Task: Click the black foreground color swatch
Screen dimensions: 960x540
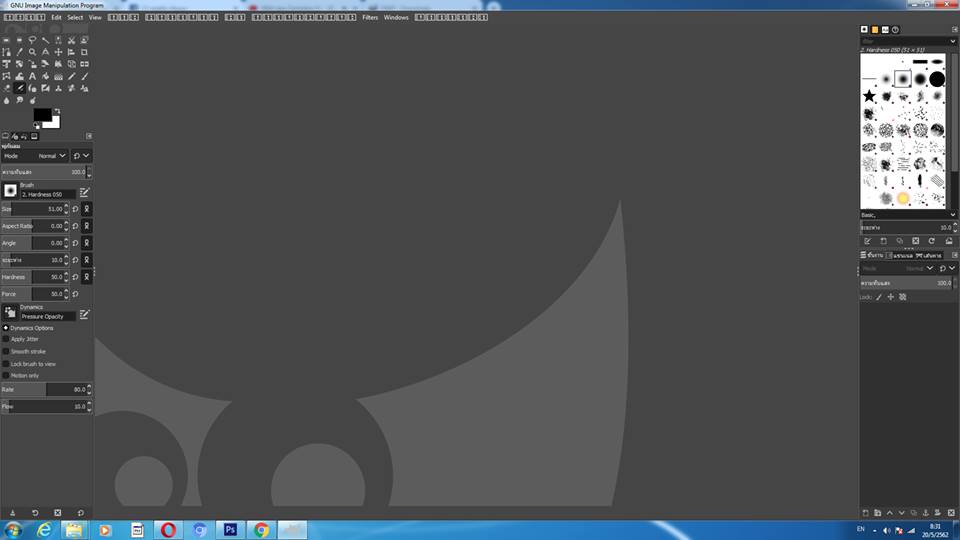Action: point(42,115)
